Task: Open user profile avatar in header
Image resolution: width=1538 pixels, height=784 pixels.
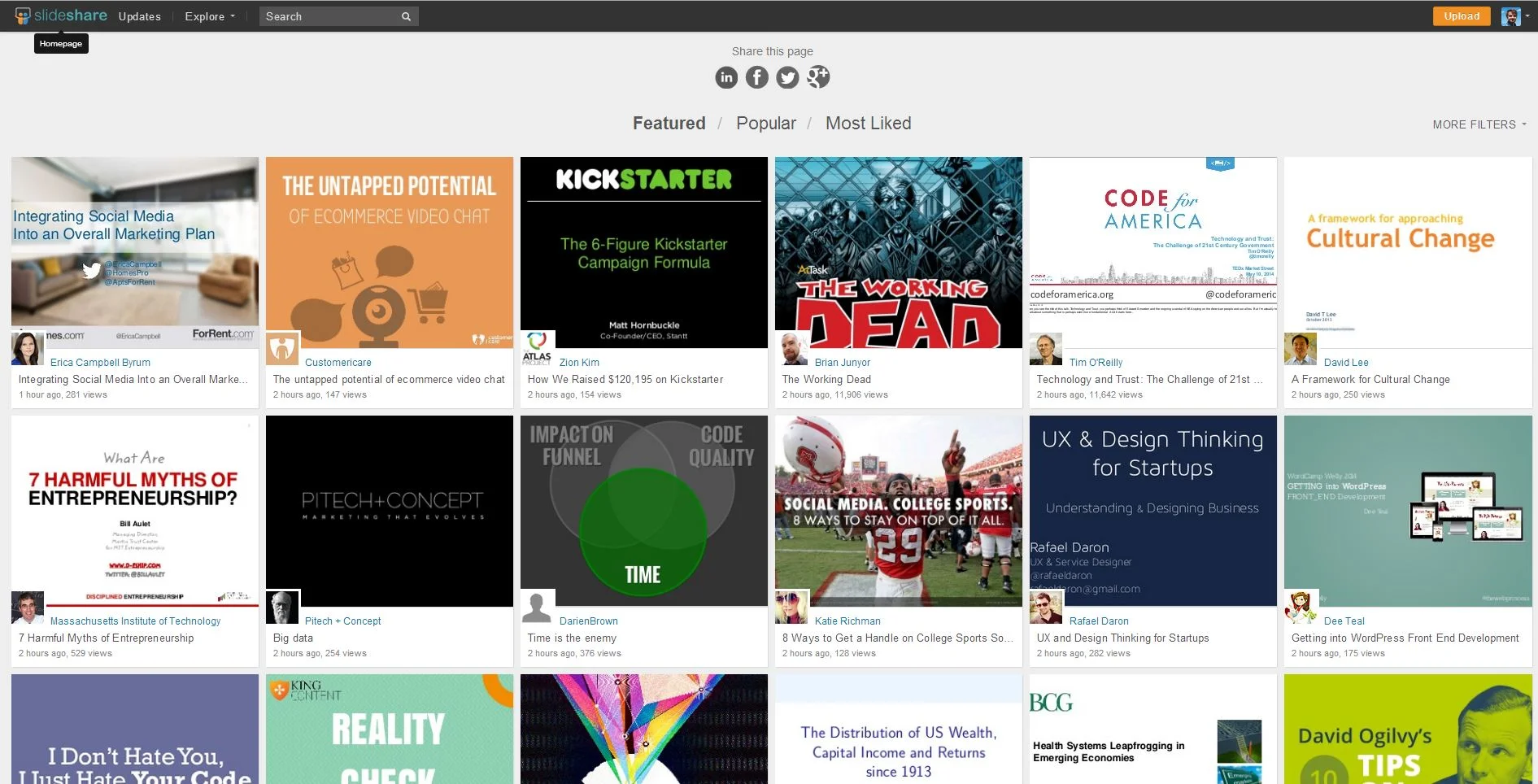Action: tap(1510, 16)
